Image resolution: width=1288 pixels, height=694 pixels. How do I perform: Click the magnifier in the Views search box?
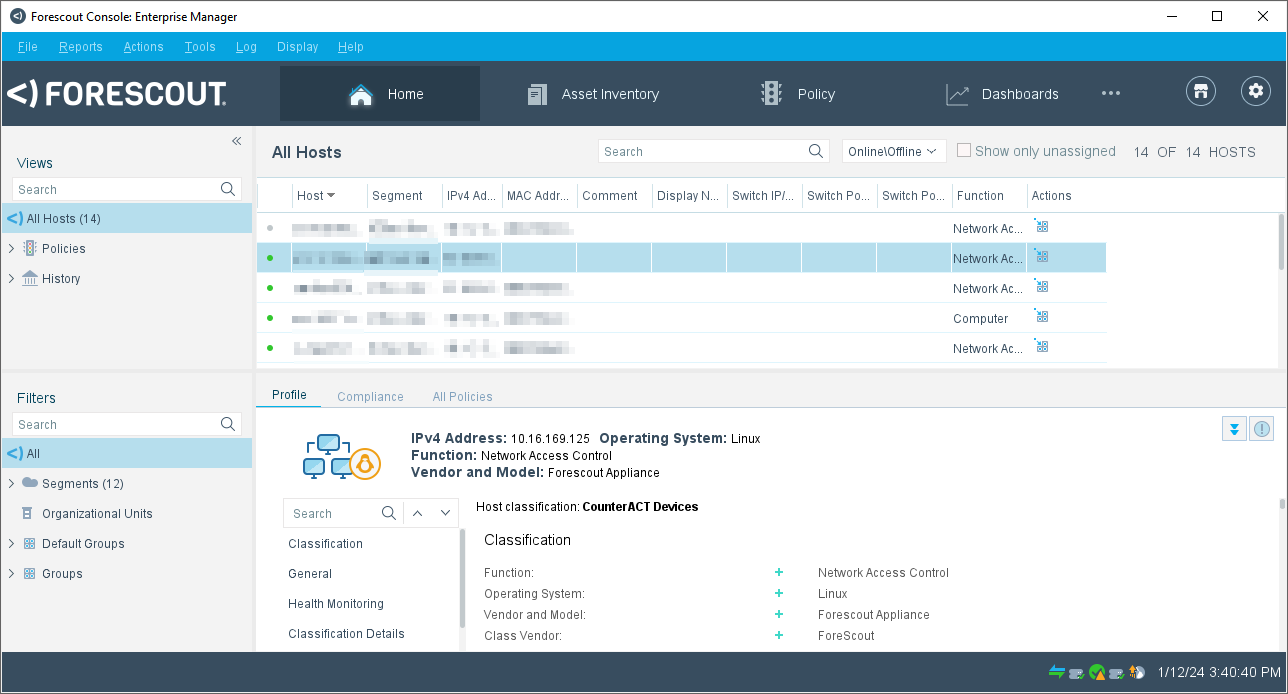click(x=228, y=189)
